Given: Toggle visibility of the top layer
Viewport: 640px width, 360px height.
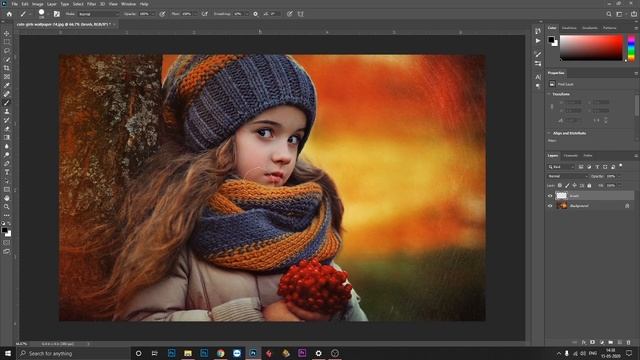Looking at the screenshot, I should tap(550, 196).
